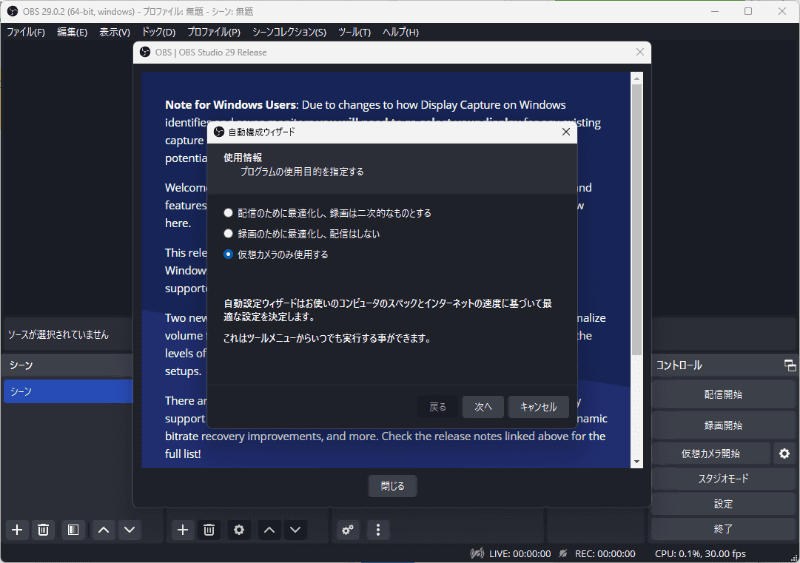The width and height of the screenshot is (800, 563).
Task: Click the コントロール dock title
Action: pos(679,365)
